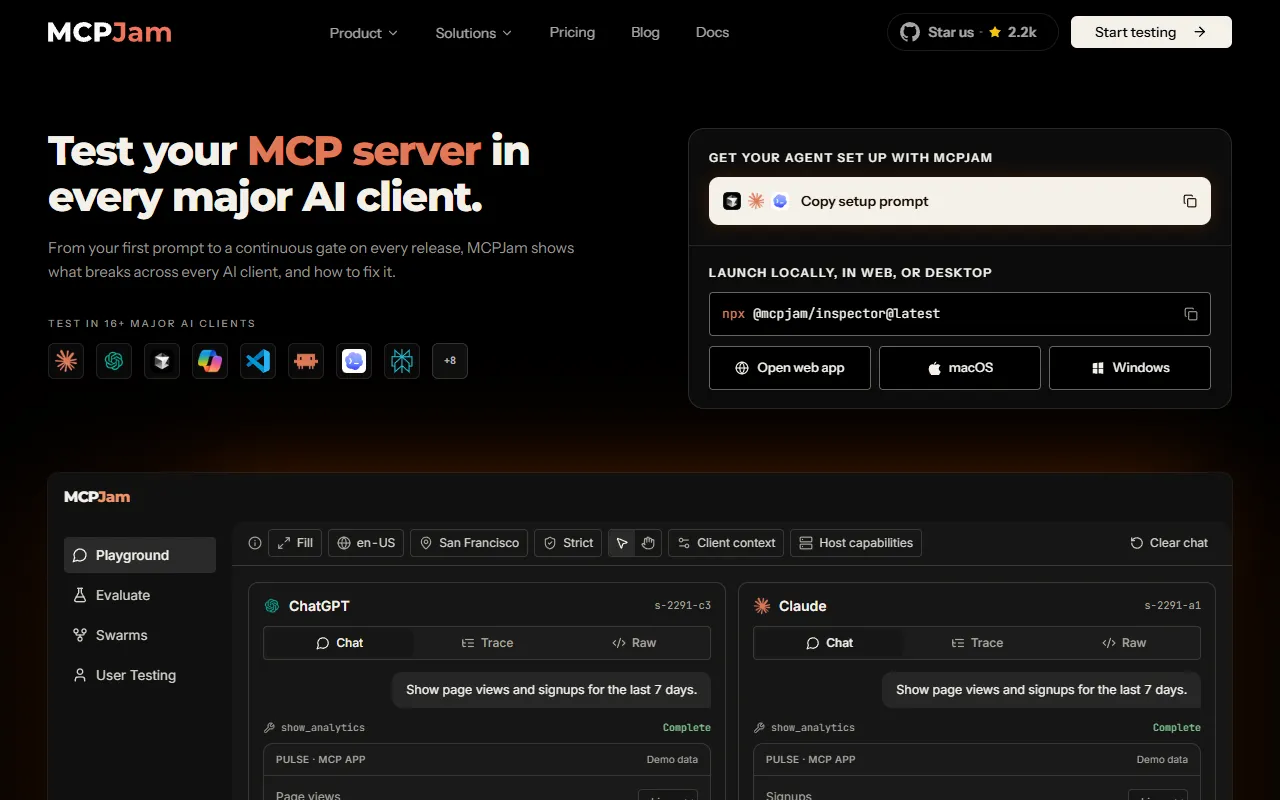The height and width of the screenshot is (800, 1280).
Task: Open Swarms in the sidebar
Action: (x=140, y=635)
